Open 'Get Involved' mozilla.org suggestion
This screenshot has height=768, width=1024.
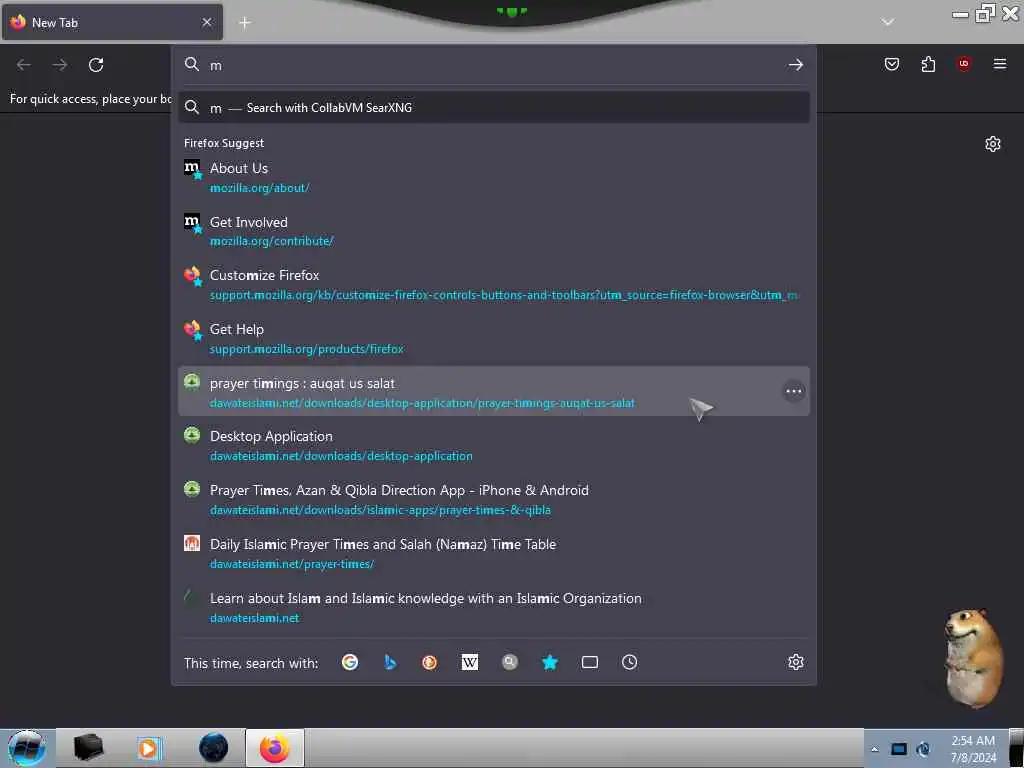[494, 231]
